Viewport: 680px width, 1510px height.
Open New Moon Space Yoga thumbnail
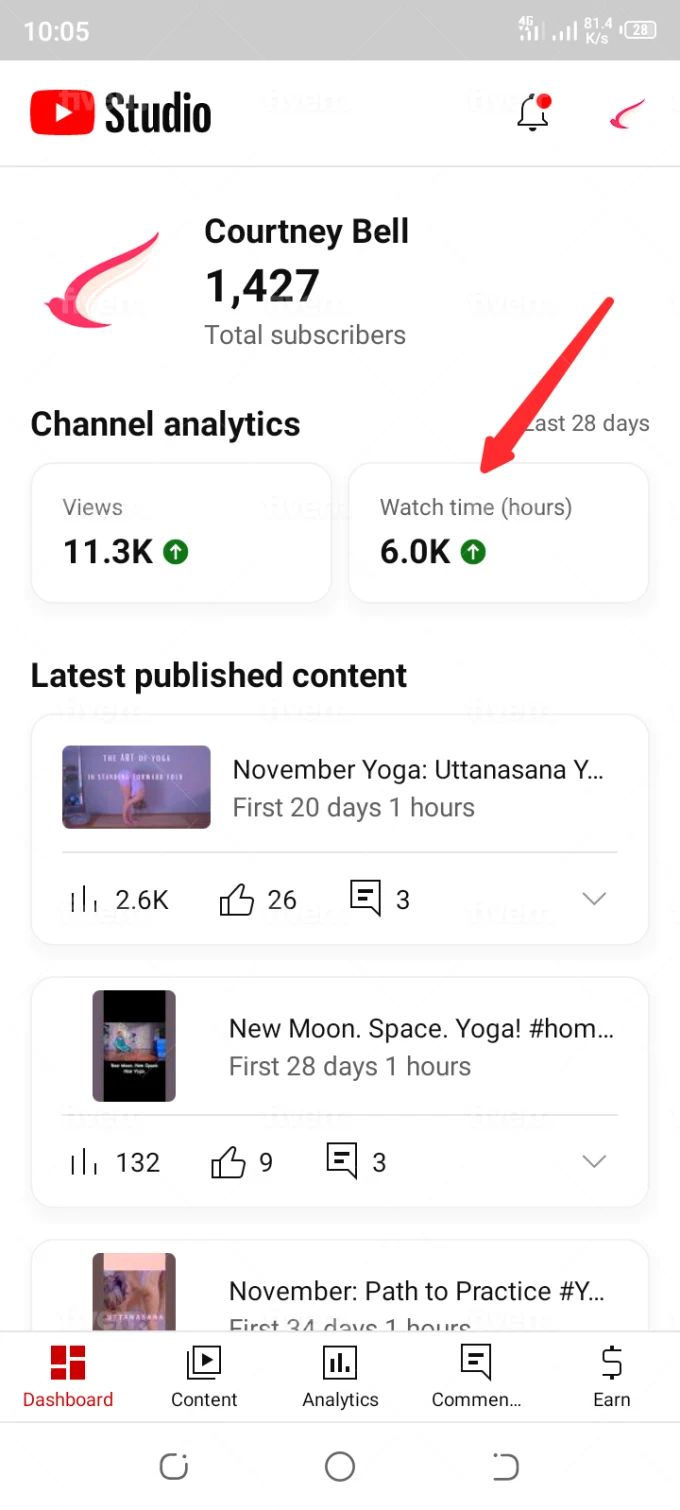tap(134, 1046)
